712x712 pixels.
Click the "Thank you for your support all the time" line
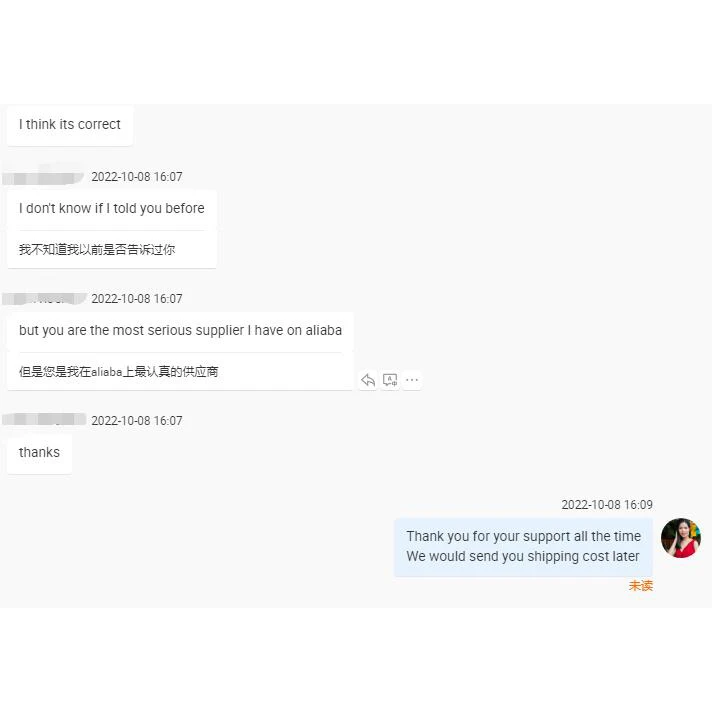pyautogui.click(x=524, y=536)
